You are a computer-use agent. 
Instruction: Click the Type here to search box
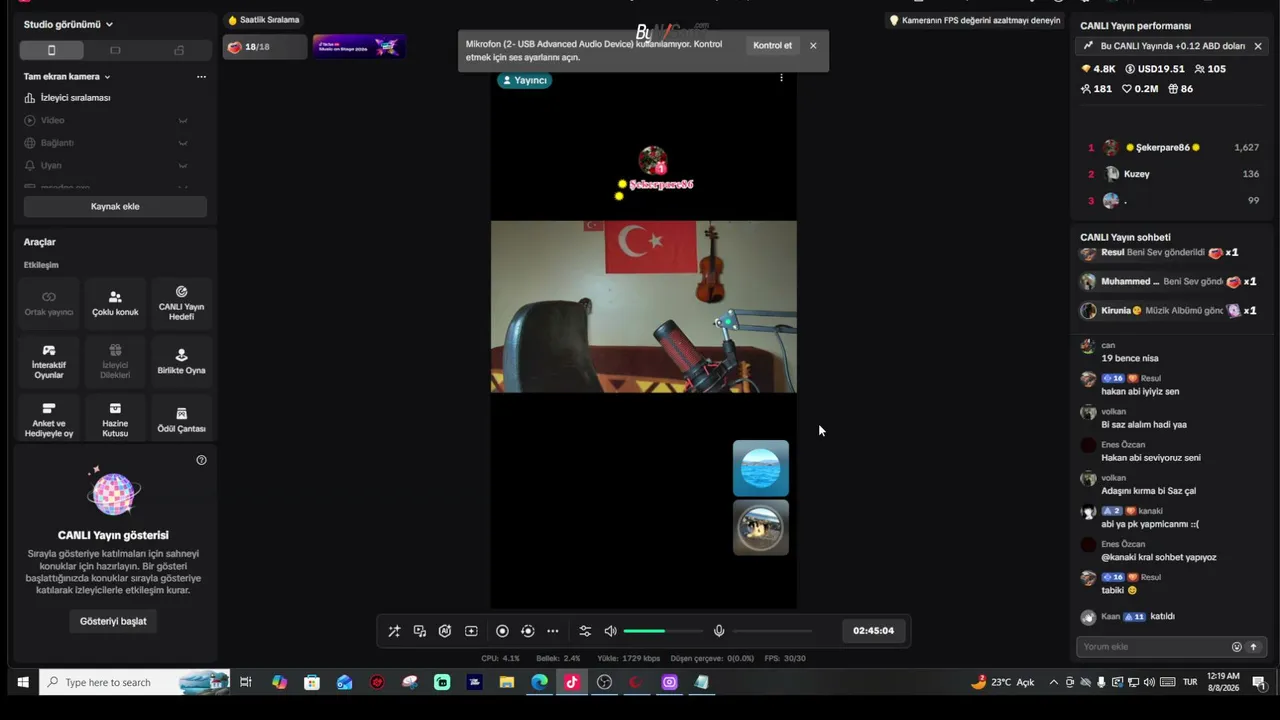134,682
